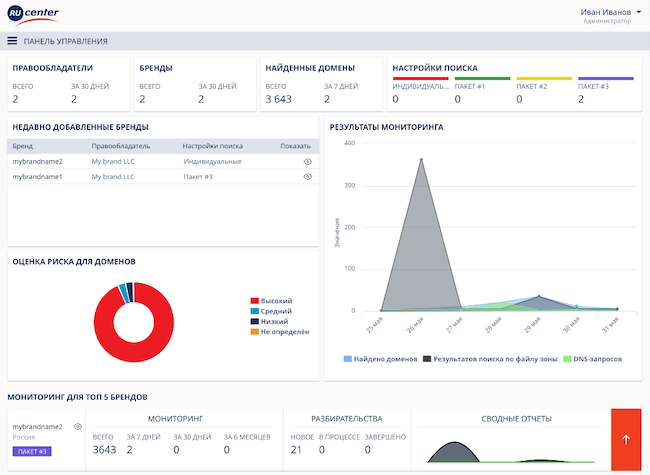
Task: Toggle Результатов поиска по файлу зоны legend
Action: coord(490,358)
